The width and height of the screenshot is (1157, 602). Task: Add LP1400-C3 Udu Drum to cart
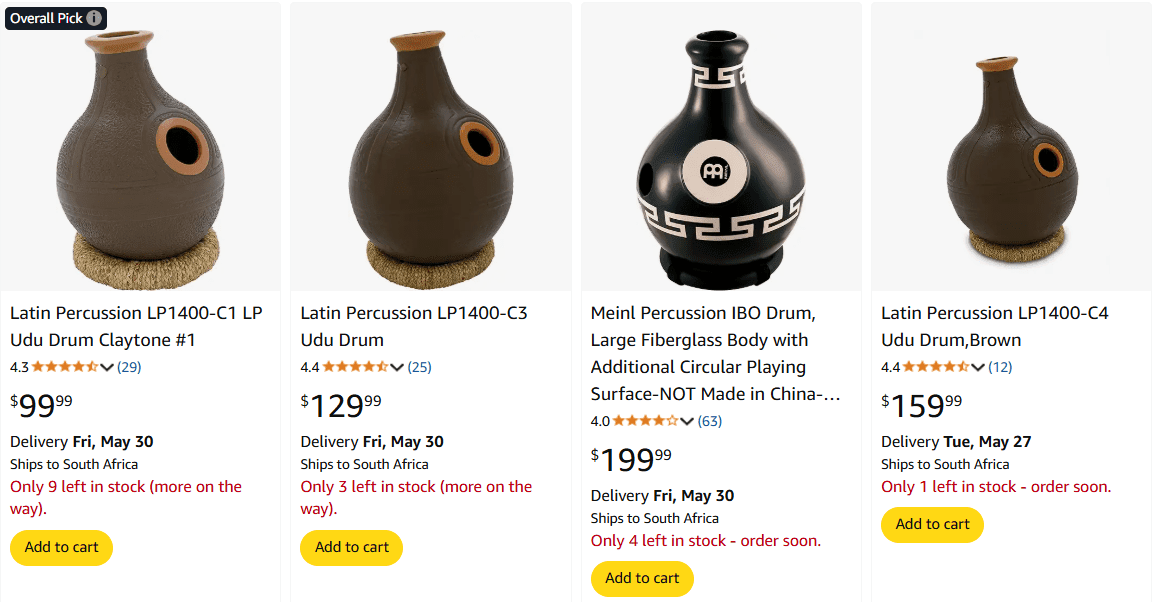coord(351,547)
